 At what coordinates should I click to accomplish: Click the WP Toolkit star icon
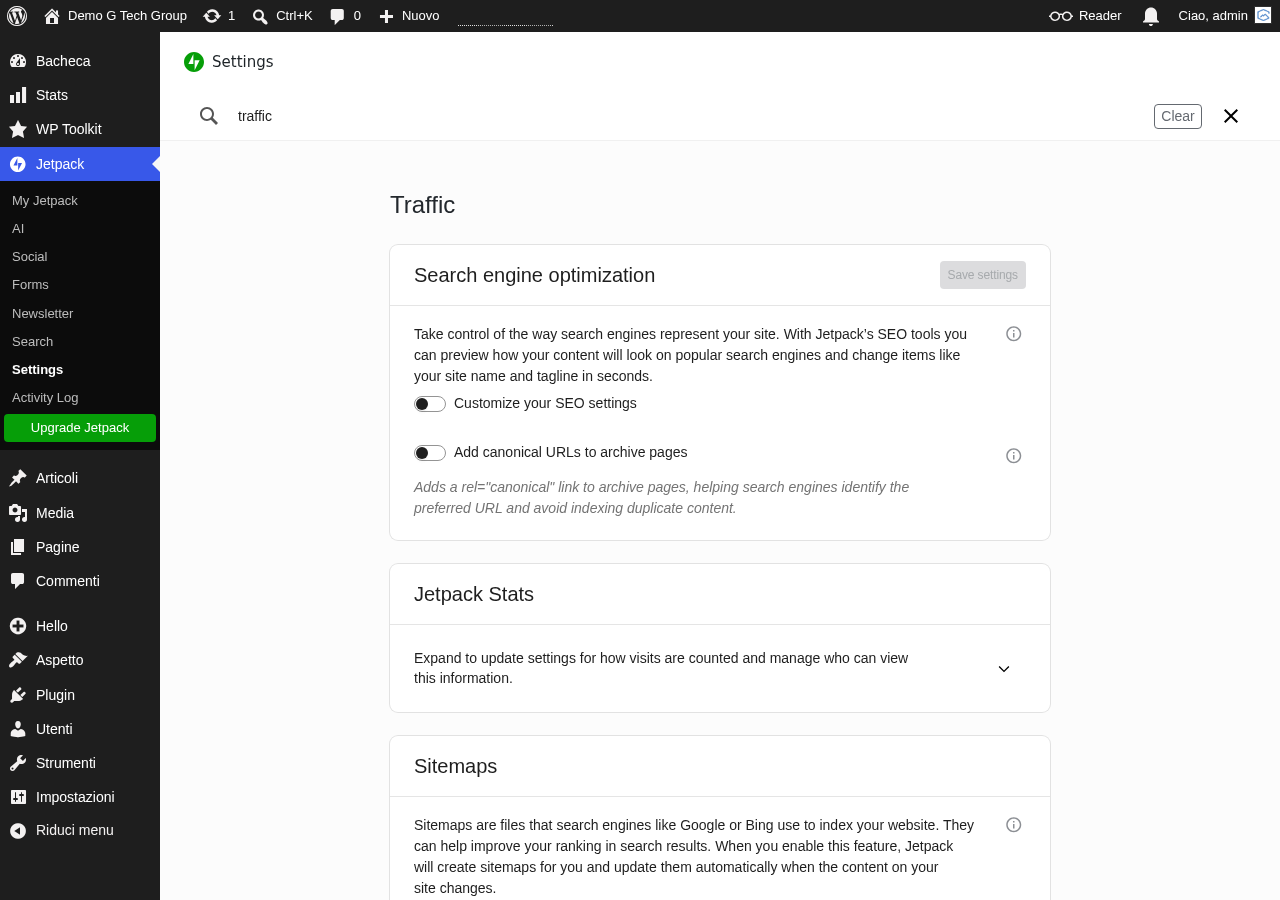pos(18,129)
